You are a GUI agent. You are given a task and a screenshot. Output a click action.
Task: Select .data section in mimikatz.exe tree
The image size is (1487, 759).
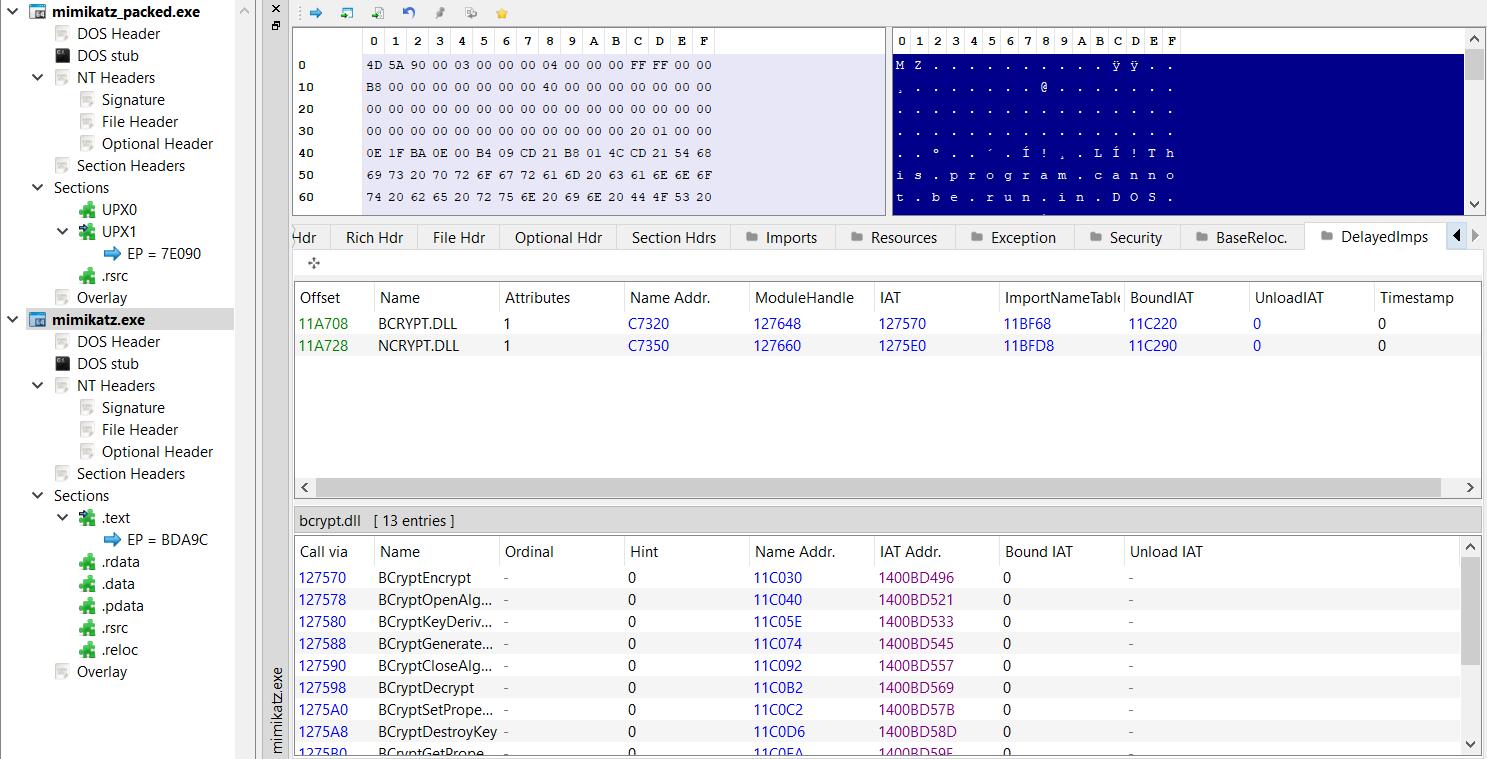106,584
